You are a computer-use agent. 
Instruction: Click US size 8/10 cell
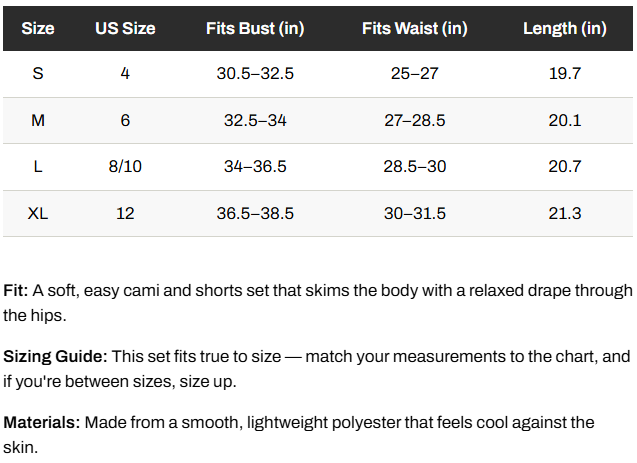click(x=125, y=167)
